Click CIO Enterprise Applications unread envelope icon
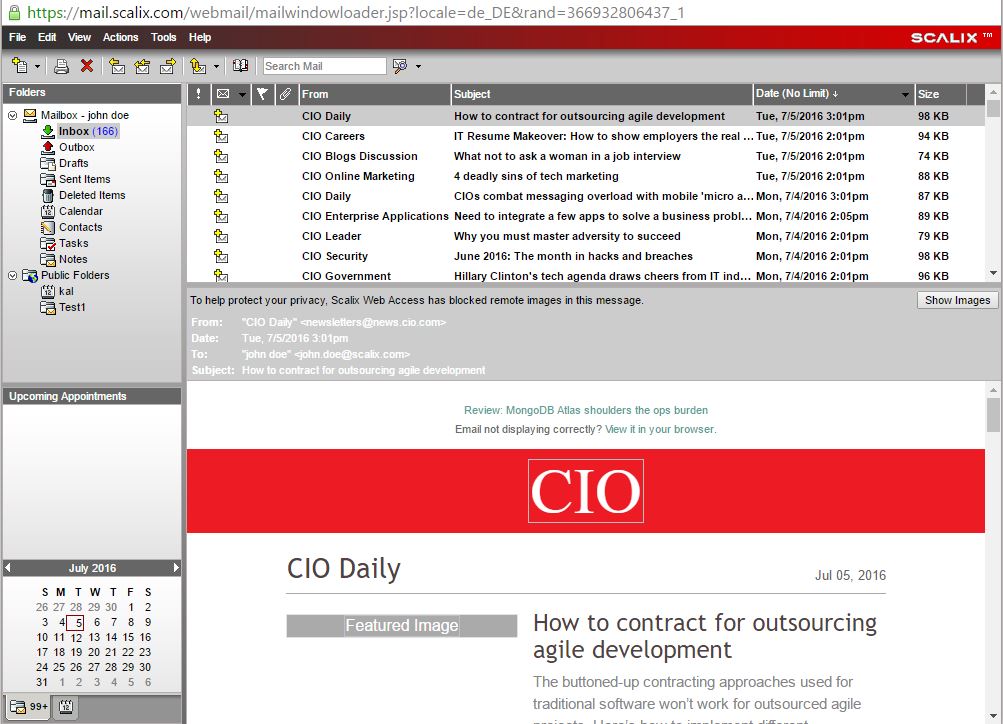This screenshot has width=1003, height=724. point(221,216)
